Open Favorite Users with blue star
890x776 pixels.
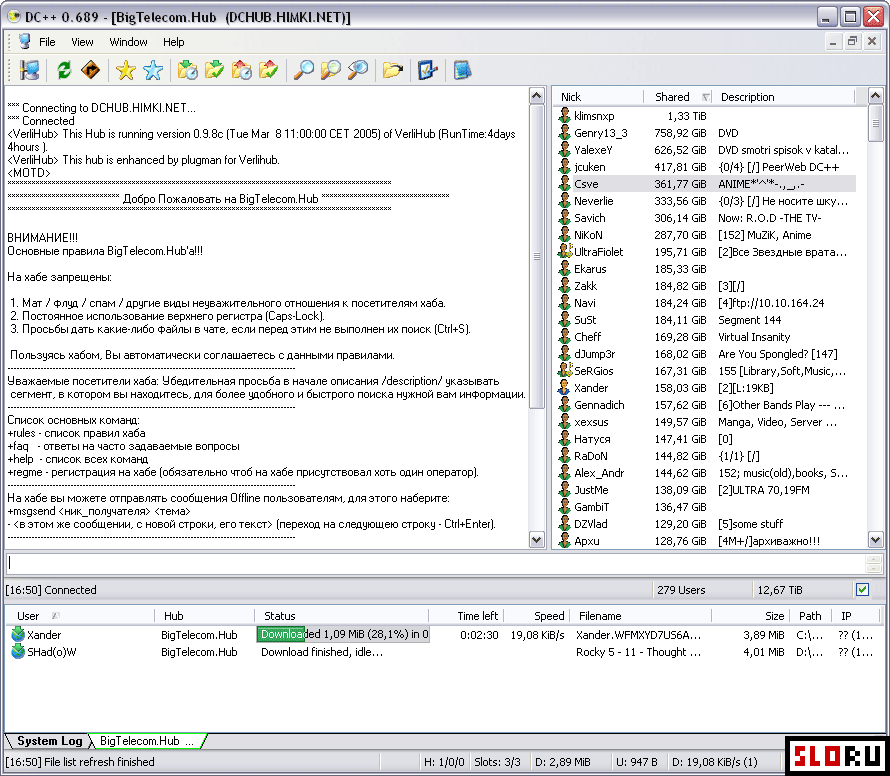tap(153, 70)
